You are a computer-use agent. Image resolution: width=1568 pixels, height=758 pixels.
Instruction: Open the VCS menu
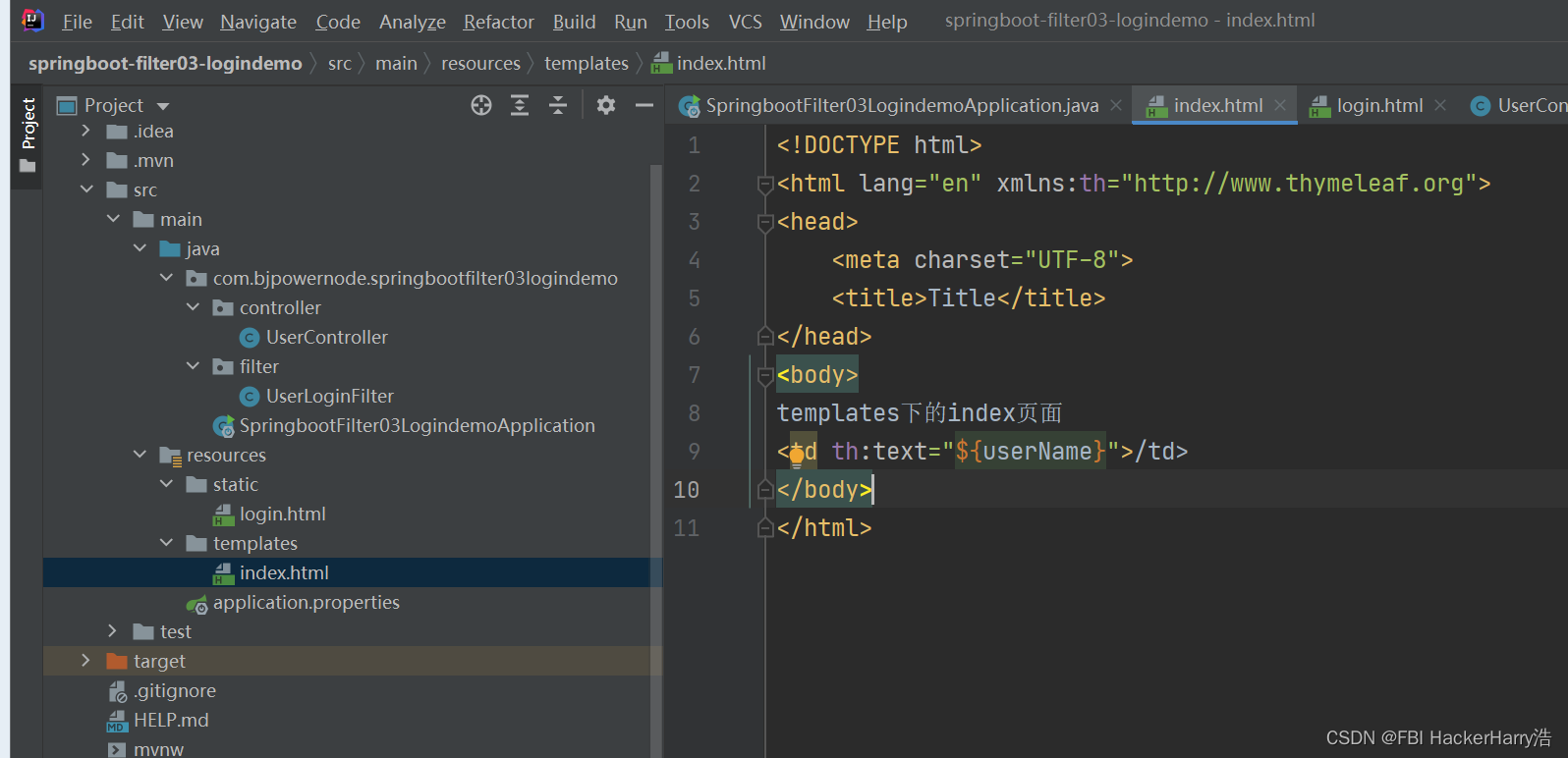coord(746,22)
